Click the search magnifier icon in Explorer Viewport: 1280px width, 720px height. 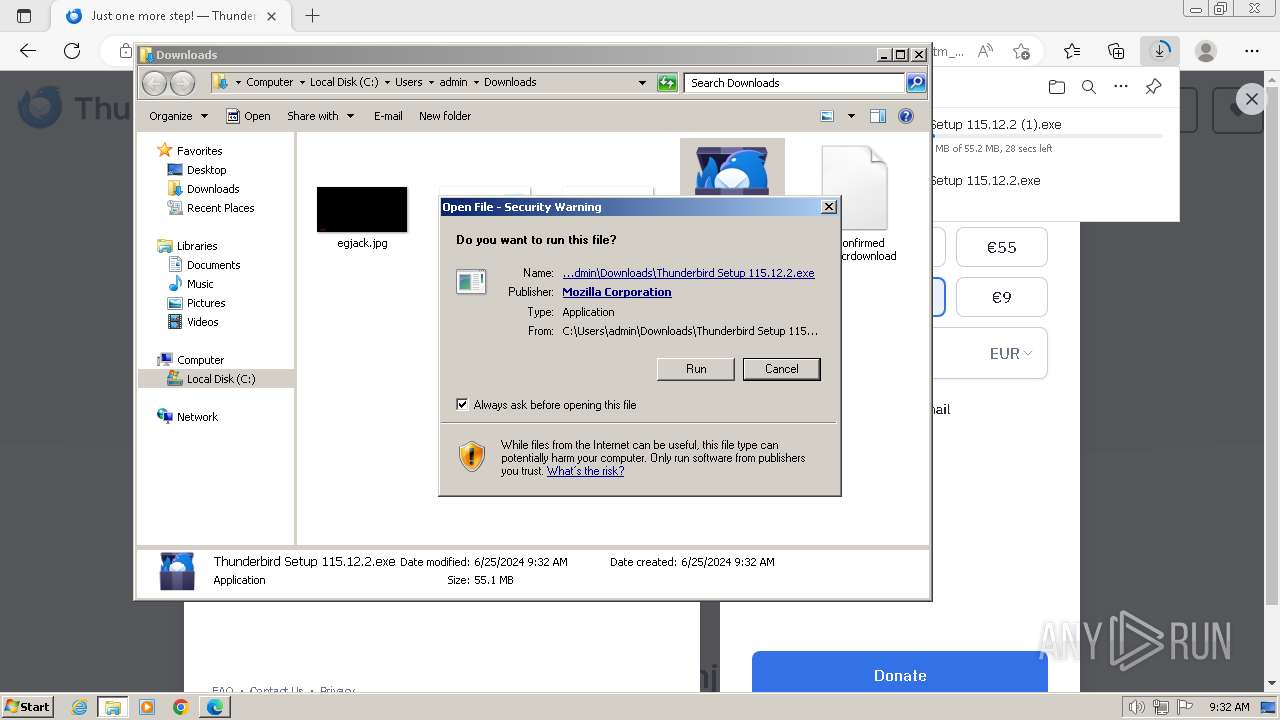[x=915, y=83]
